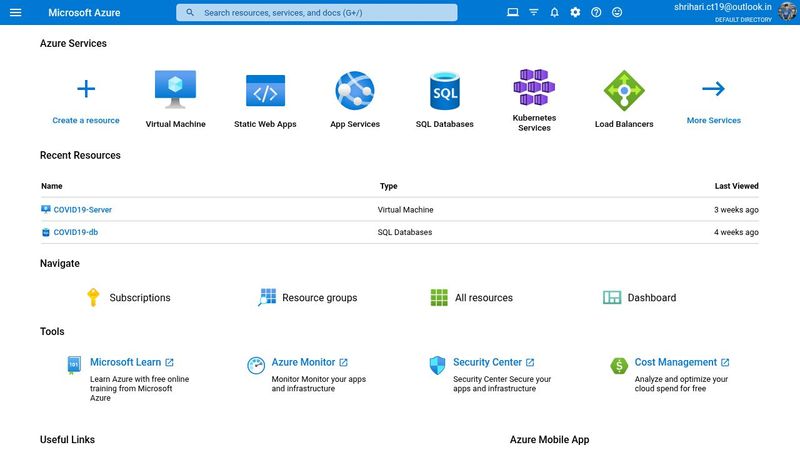Screen dimensions: 800x450
Task: Click the Dashboard icon
Action: (612, 297)
